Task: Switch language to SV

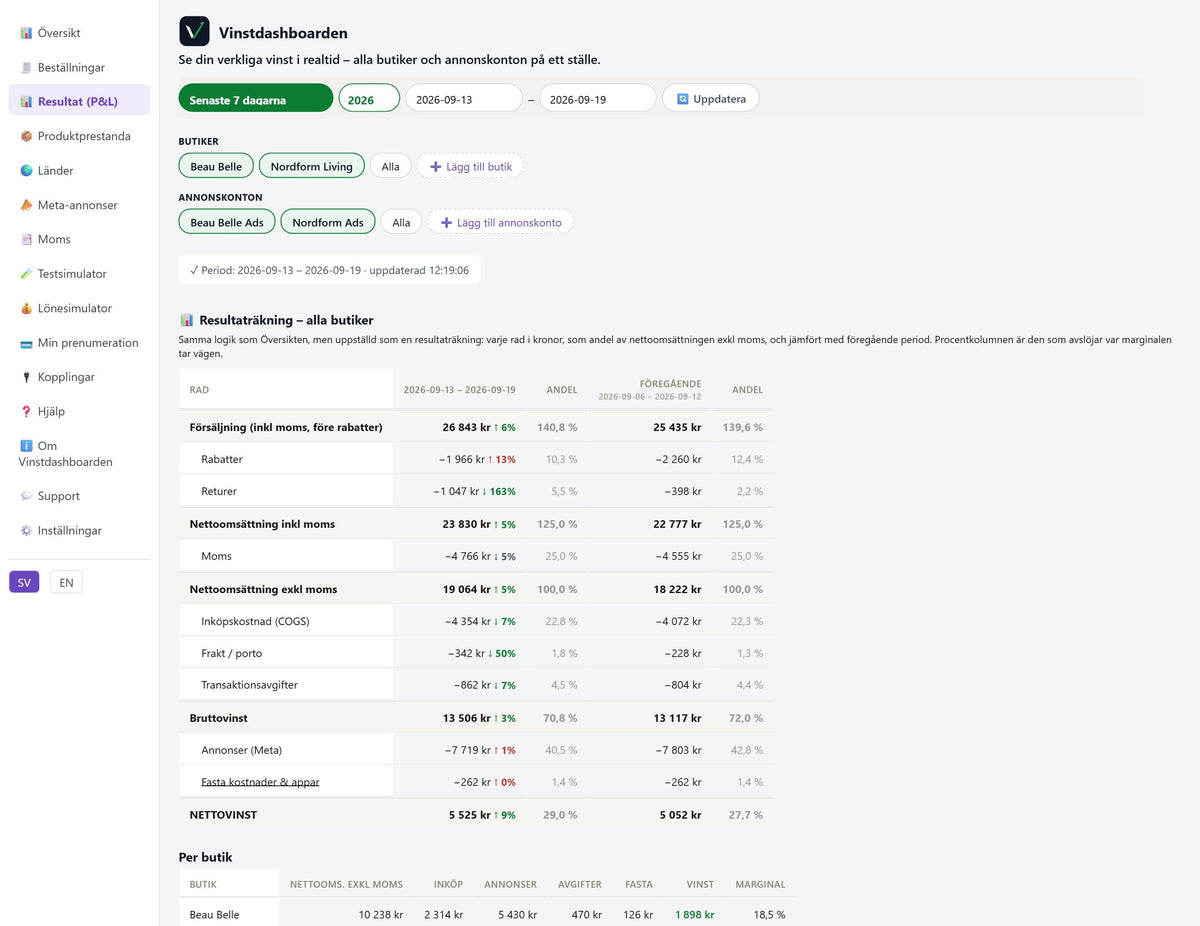Action: click(x=24, y=582)
